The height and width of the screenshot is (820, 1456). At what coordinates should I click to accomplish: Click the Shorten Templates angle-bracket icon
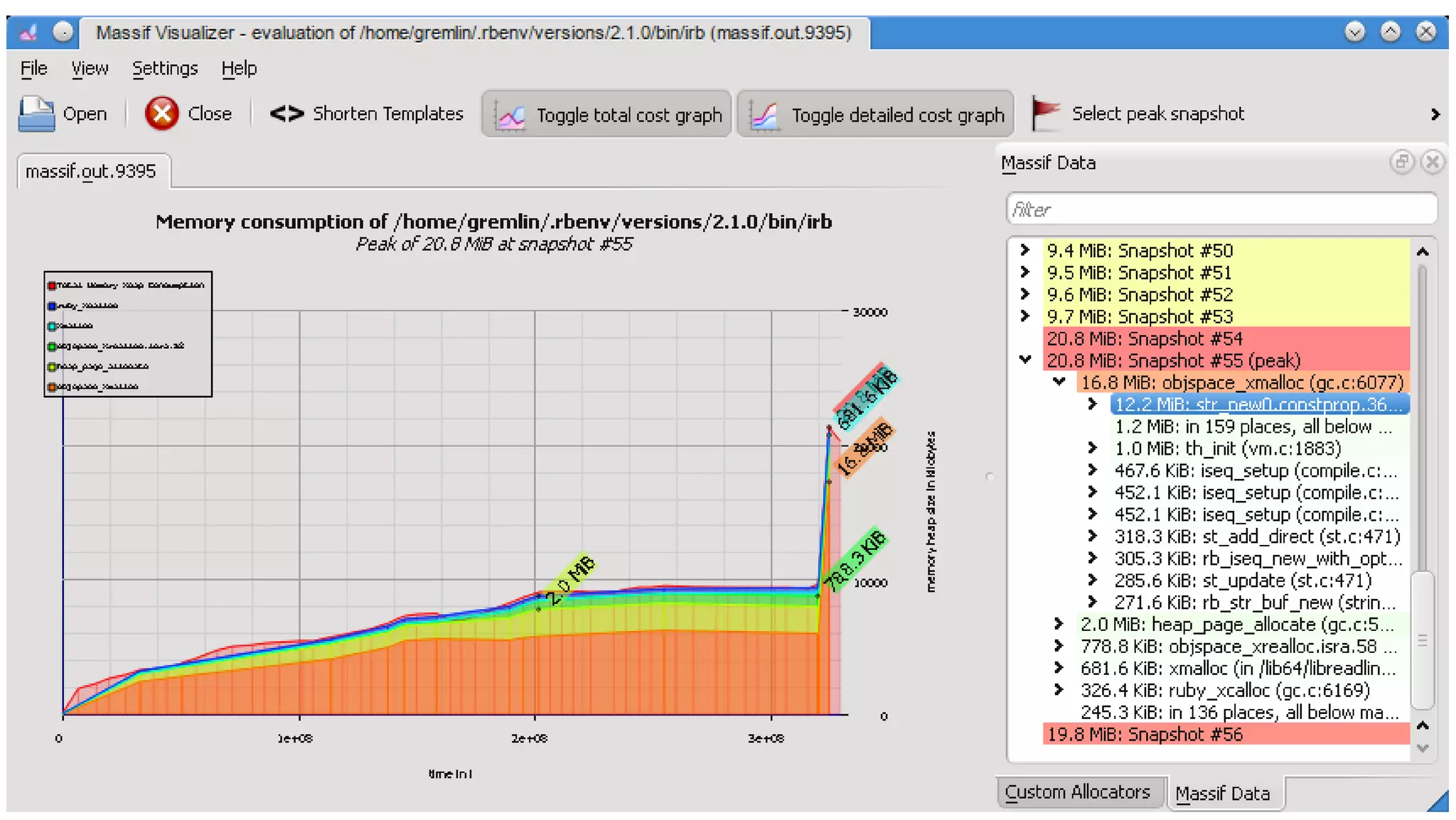[287, 114]
